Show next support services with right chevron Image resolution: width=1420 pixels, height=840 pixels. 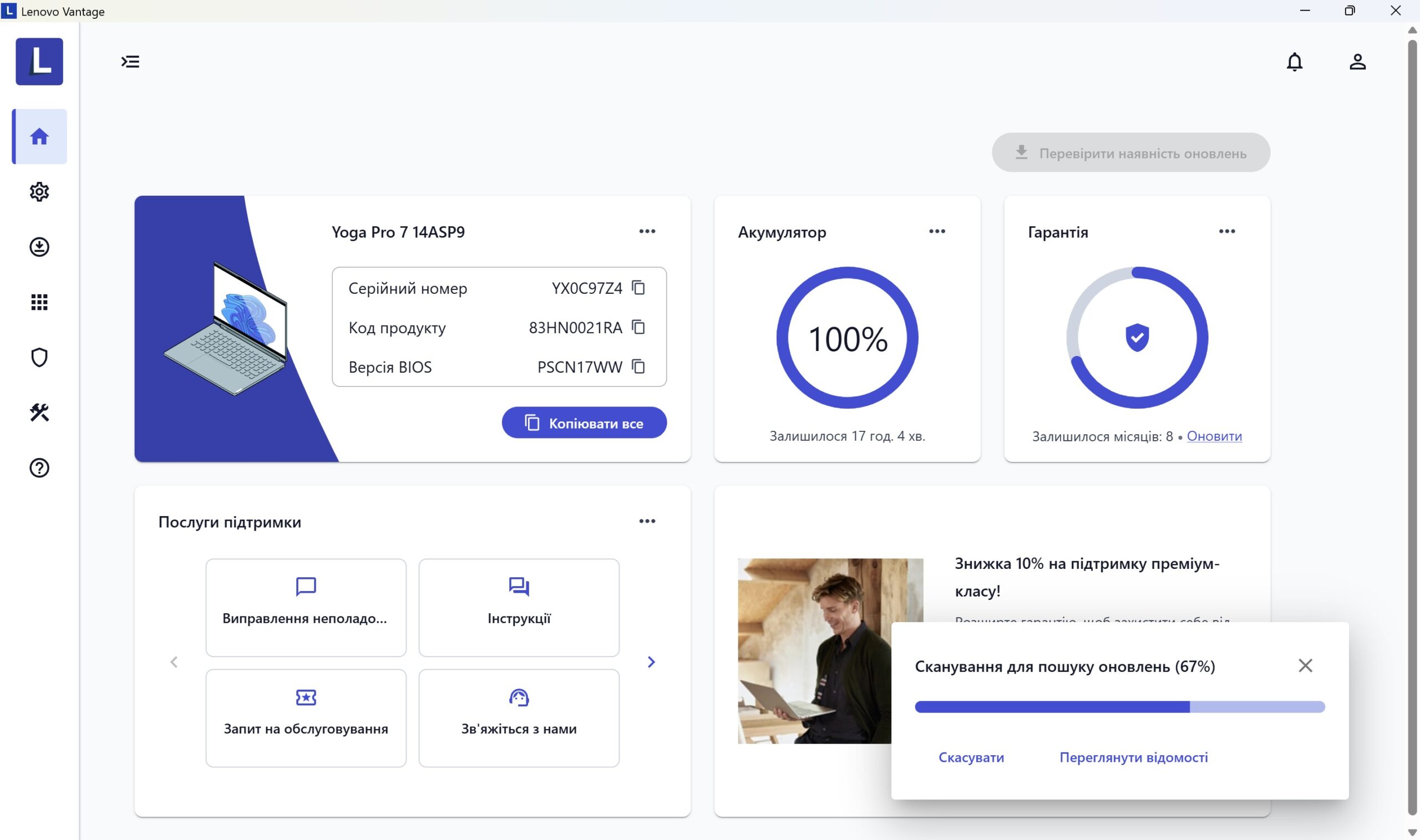651,661
